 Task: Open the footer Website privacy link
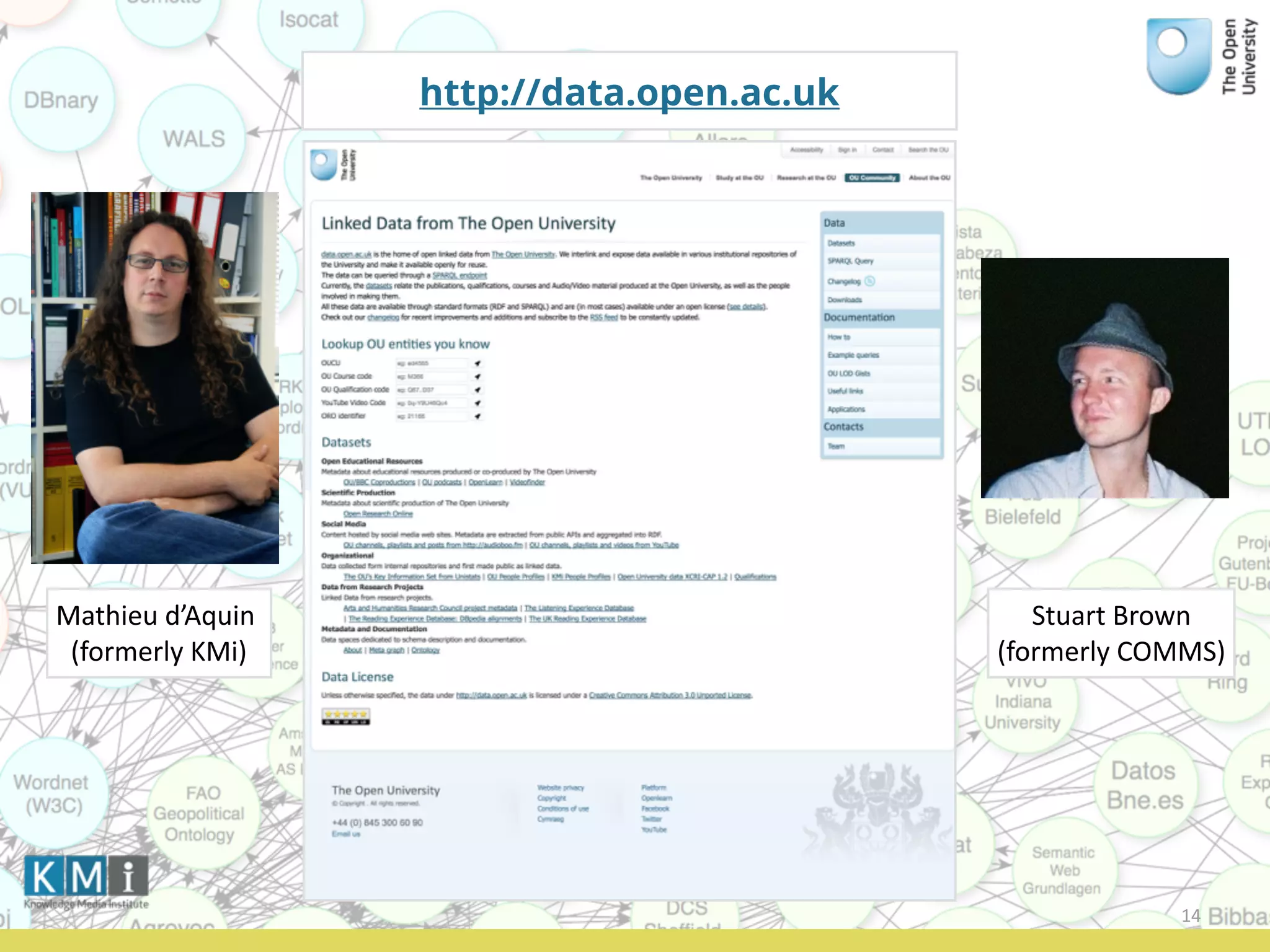point(561,788)
